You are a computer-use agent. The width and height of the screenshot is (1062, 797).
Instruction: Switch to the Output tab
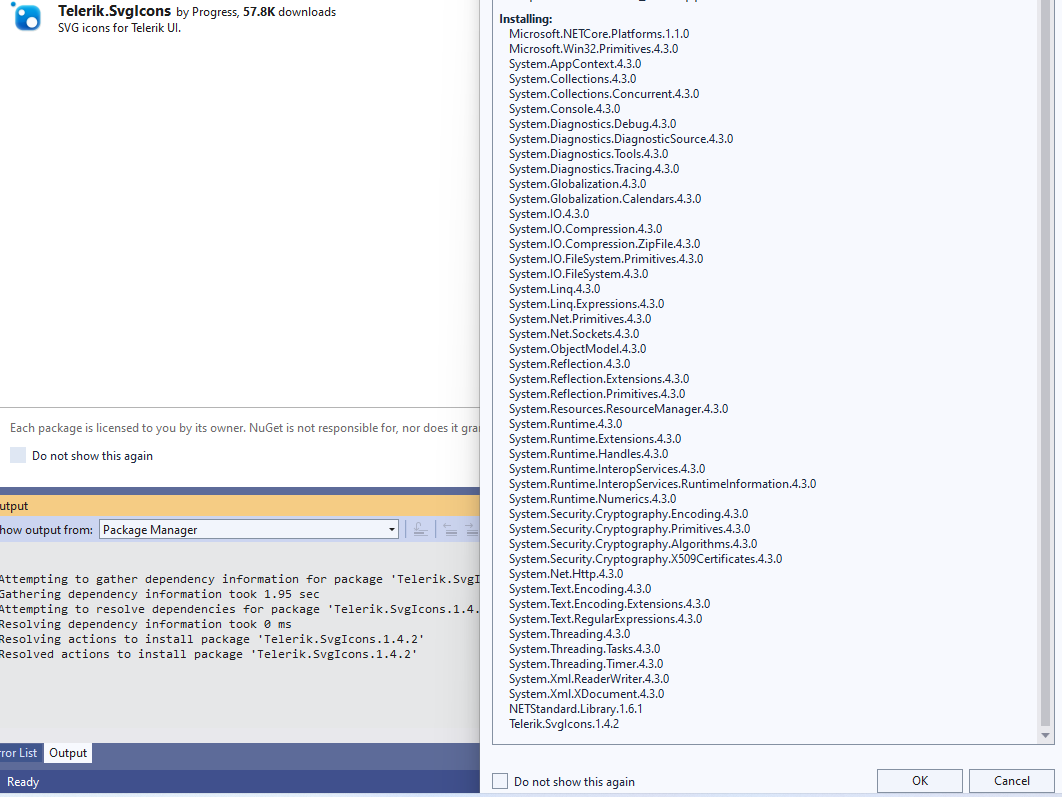67,753
